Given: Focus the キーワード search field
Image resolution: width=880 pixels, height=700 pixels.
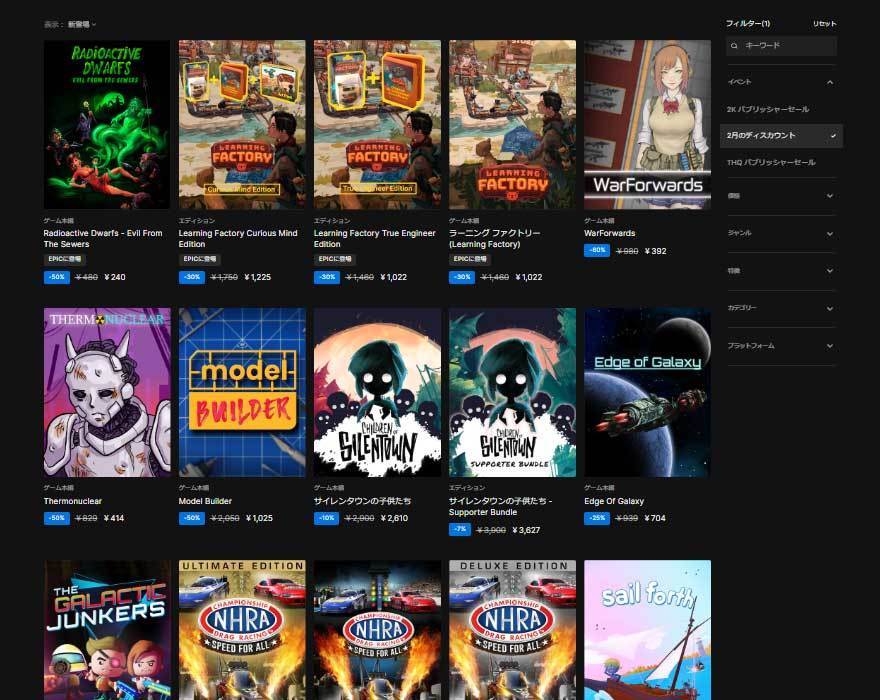Looking at the screenshot, I should tap(781, 45).
